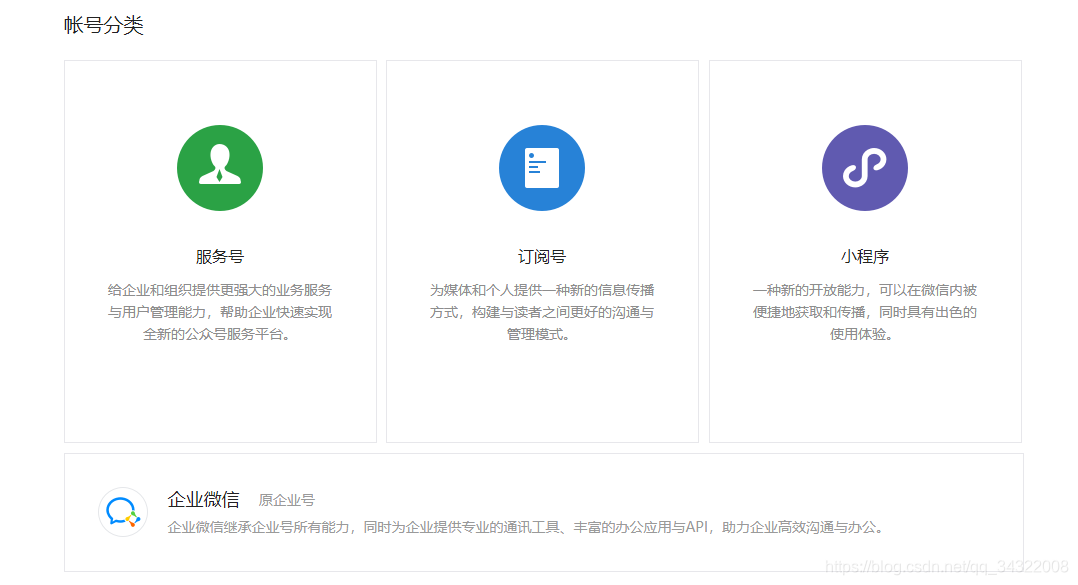
Task: Select the 服务号 title text
Action: [220, 257]
